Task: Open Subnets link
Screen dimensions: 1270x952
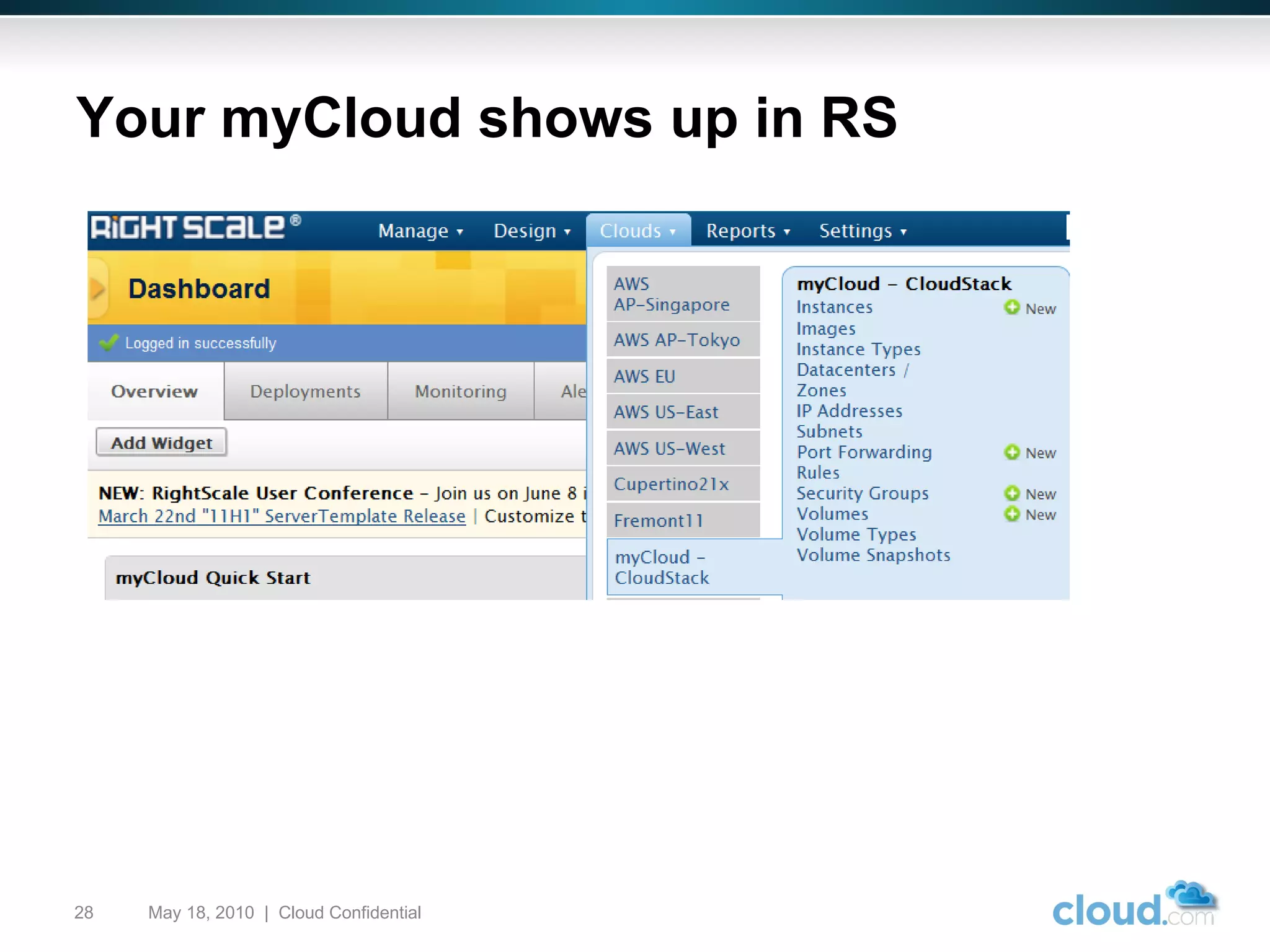Action: coord(829,431)
